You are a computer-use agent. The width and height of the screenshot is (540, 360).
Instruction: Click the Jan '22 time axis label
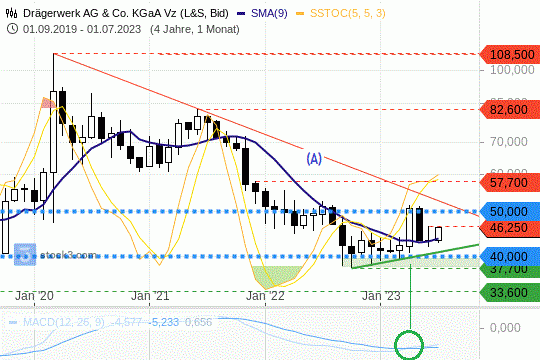pos(265,296)
